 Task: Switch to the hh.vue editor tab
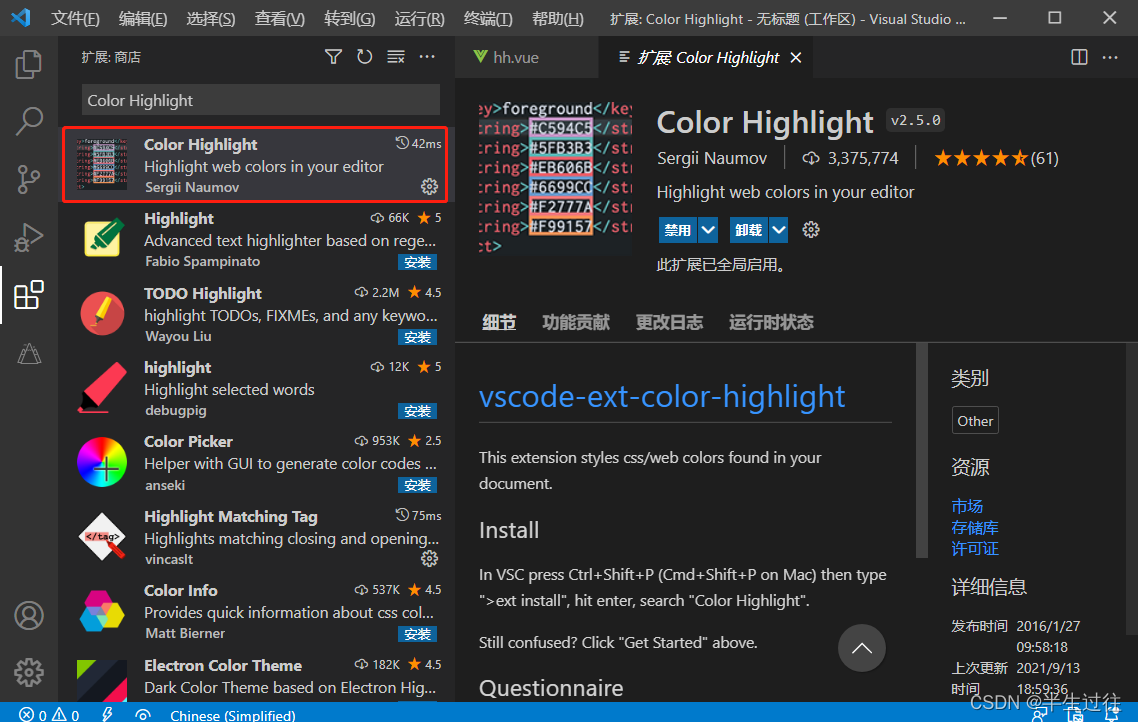coord(527,57)
